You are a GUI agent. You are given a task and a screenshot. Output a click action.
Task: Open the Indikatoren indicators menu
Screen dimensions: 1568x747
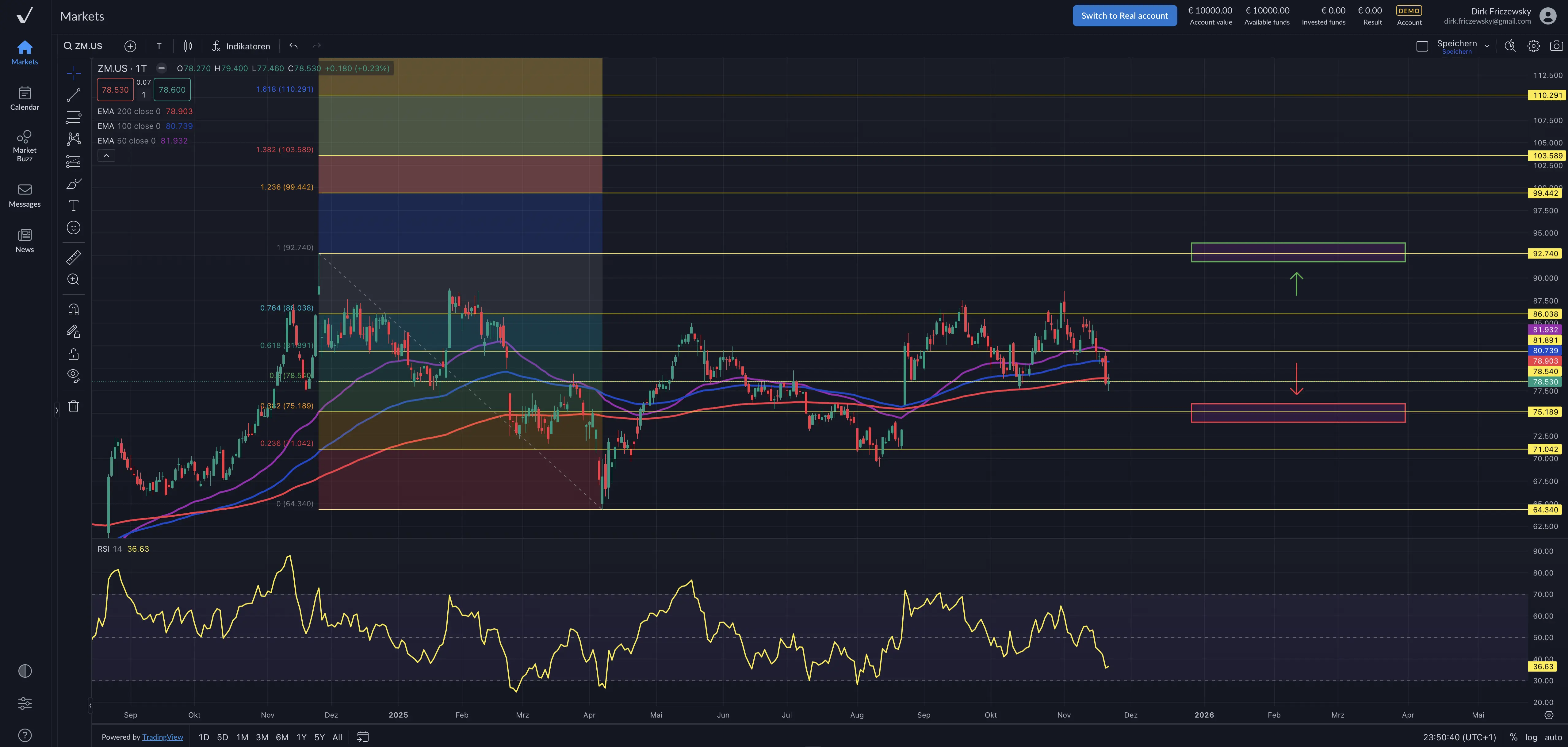241,46
